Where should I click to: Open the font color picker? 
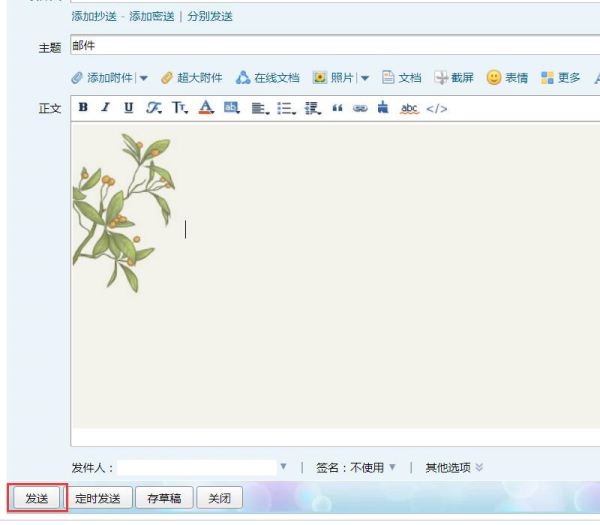pyautogui.click(x=206, y=108)
